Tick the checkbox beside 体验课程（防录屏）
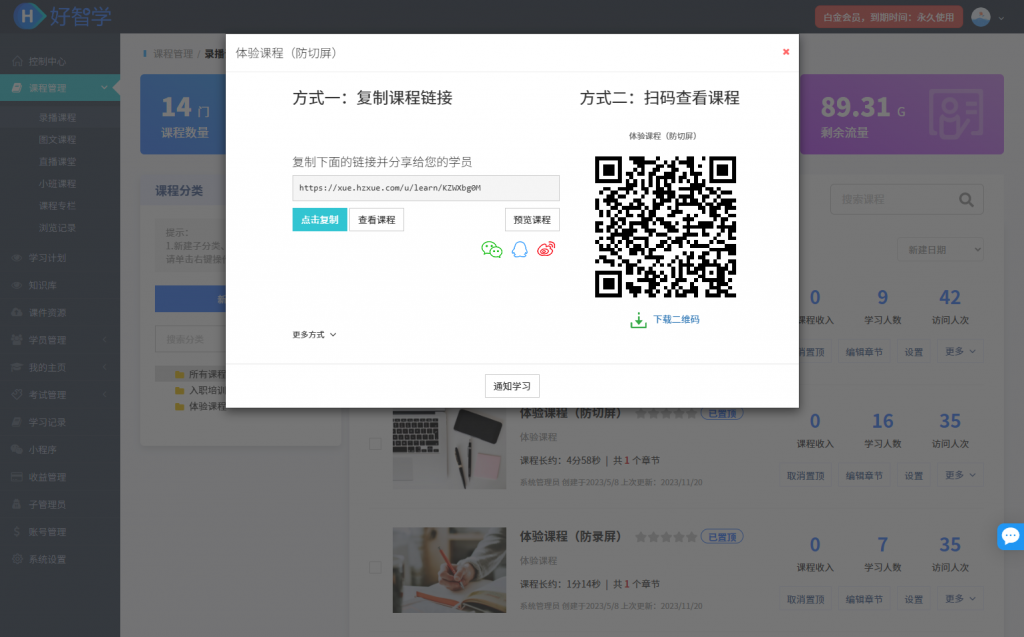This screenshot has height=637, width=1024. click(375, 567)
